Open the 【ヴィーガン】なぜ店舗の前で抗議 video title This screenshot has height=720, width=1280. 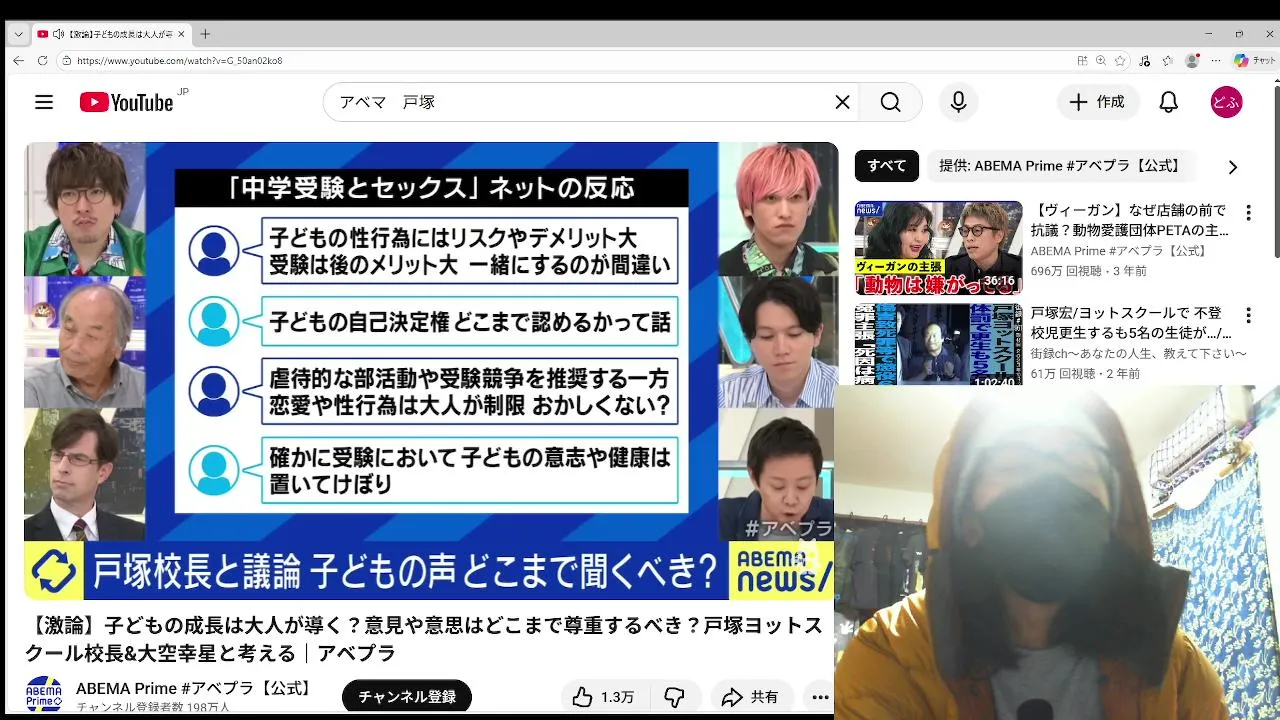1129,220
